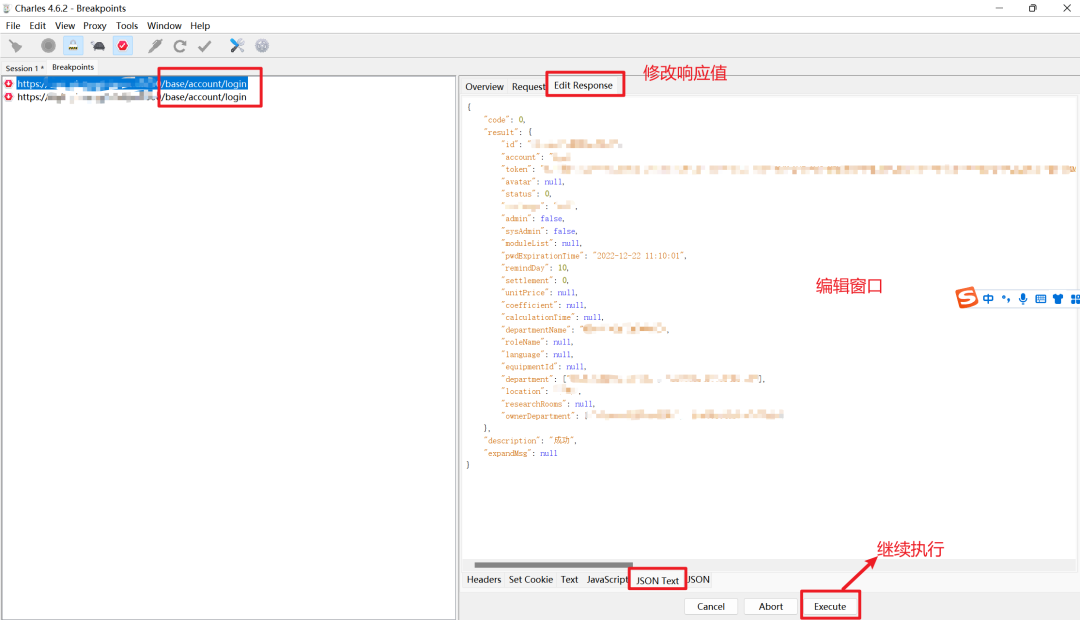
Task: Click the "status": 0 line
Action: point(527,194)
